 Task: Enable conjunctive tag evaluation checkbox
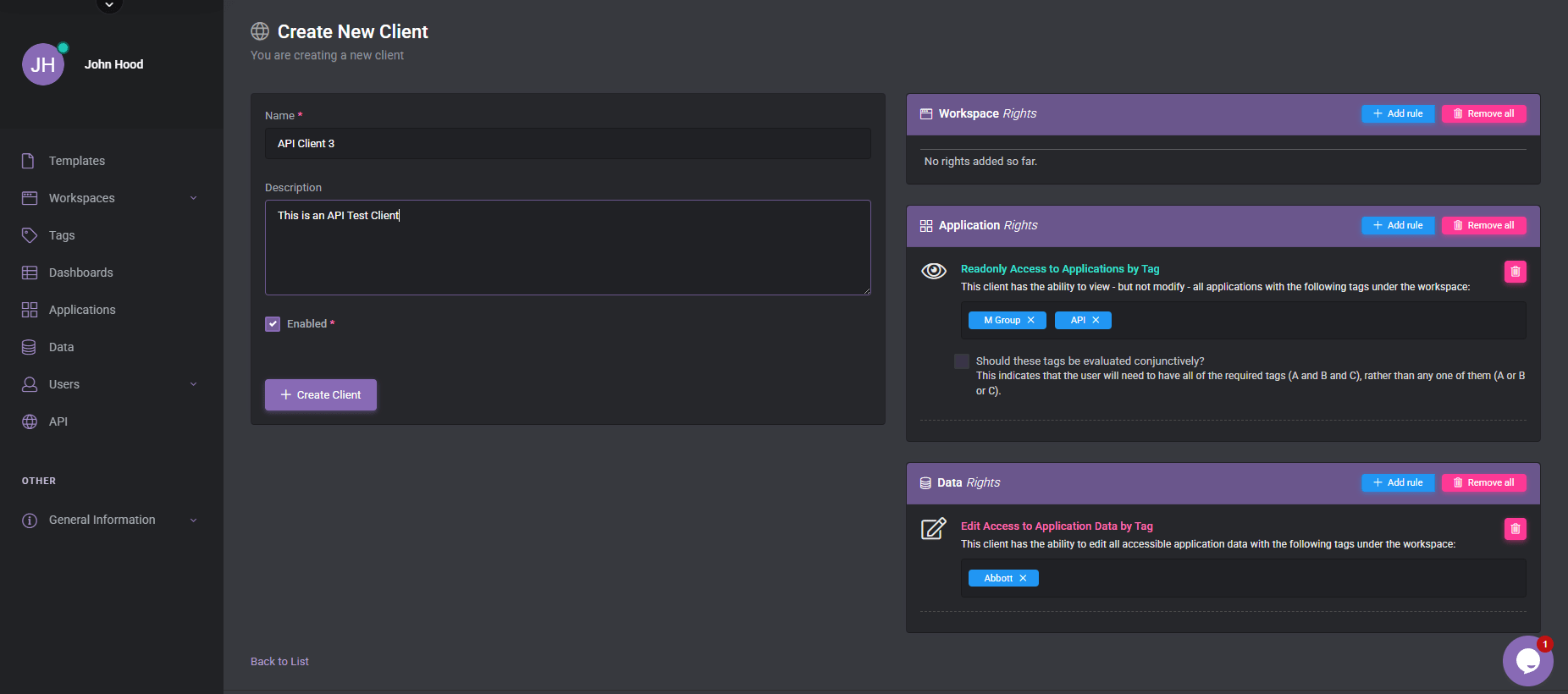pos(962,361)
